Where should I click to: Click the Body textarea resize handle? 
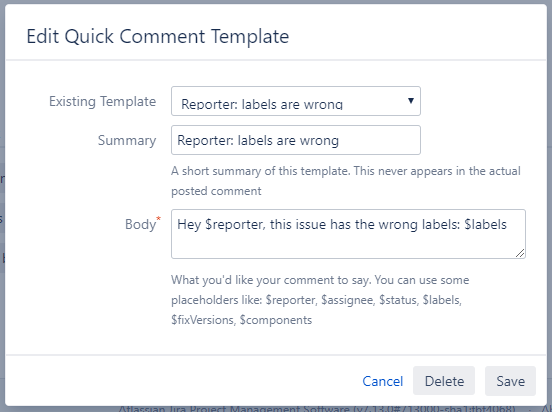pos(520,253)
